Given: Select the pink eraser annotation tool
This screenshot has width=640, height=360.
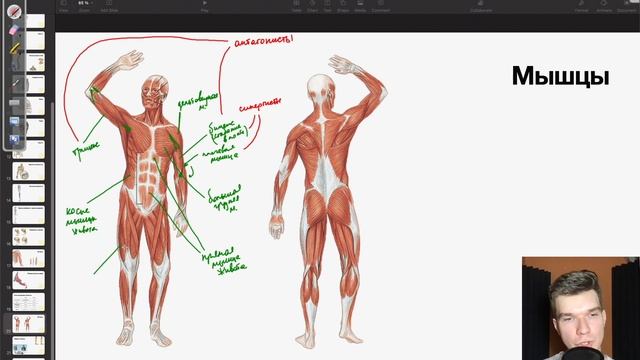Looking at the screenshot, I should [x=14, y=30].
